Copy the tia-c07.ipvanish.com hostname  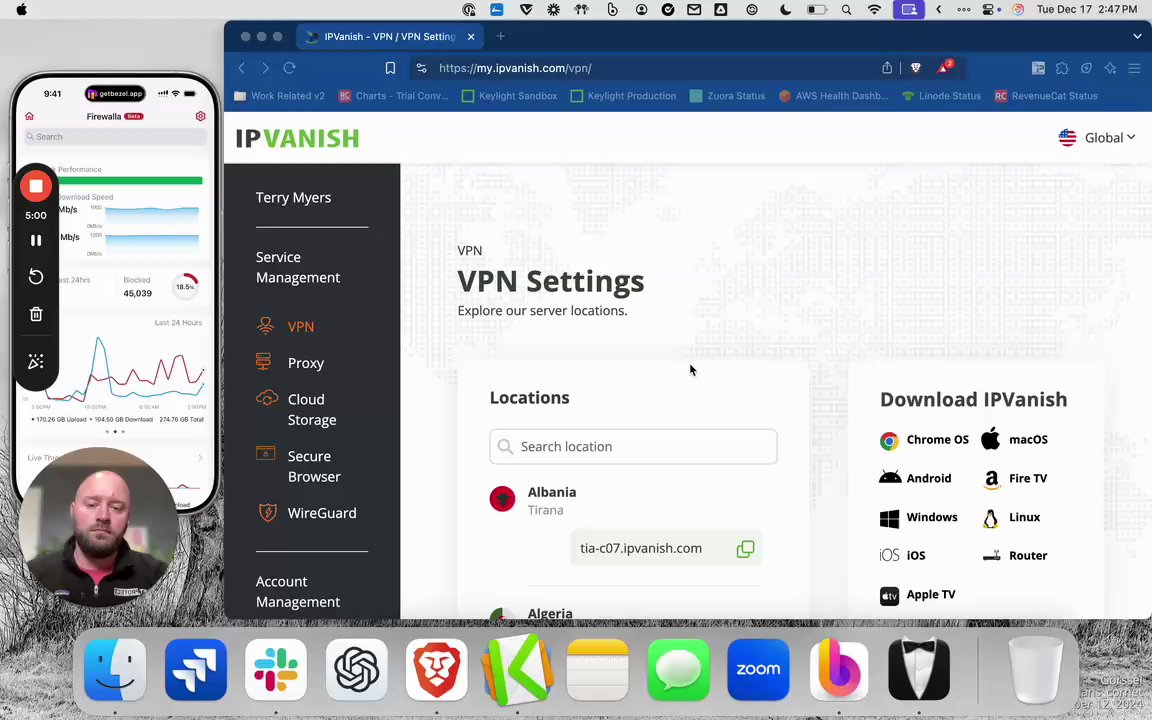[x=745, y=549]
